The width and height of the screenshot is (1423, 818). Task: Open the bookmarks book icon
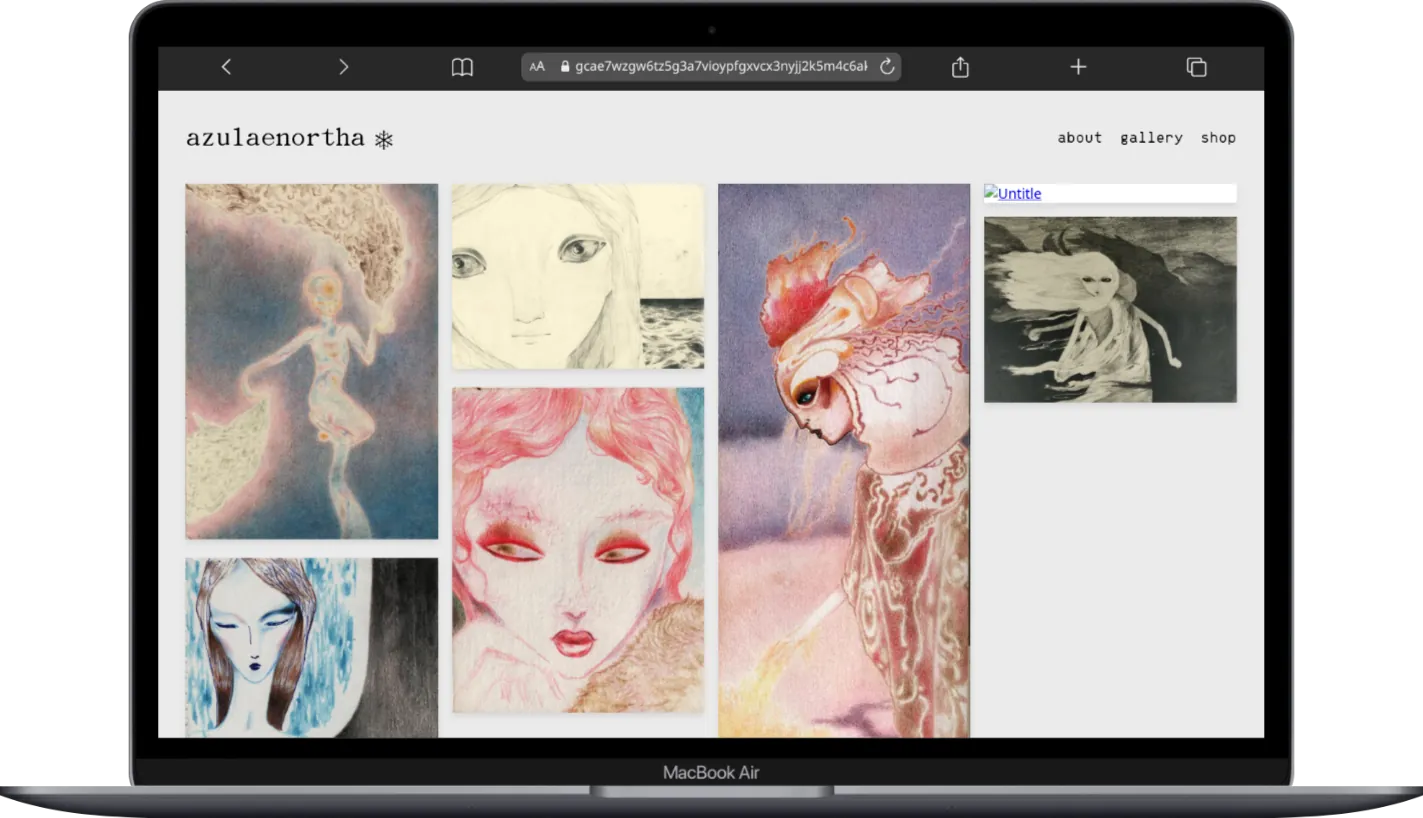[462, 67]
